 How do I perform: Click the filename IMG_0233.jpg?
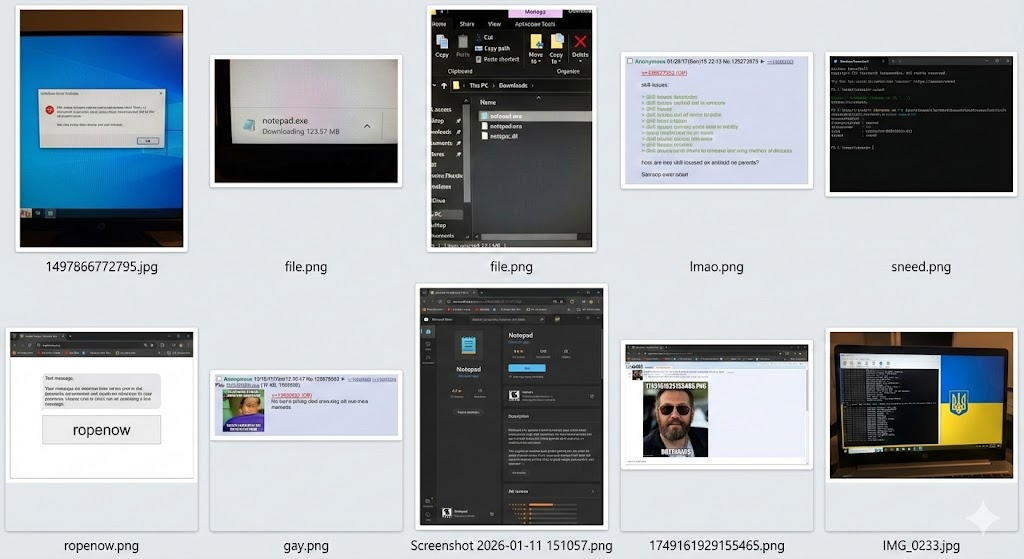(x=921, y=546)
